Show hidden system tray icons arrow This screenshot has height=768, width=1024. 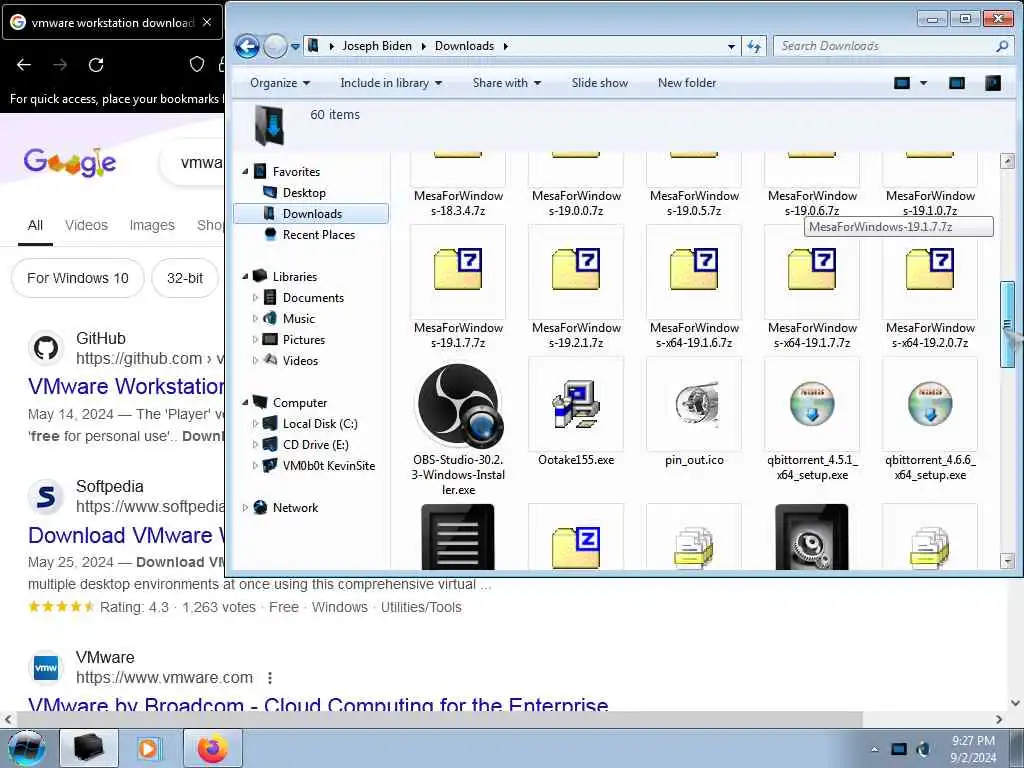coord(874,749)
